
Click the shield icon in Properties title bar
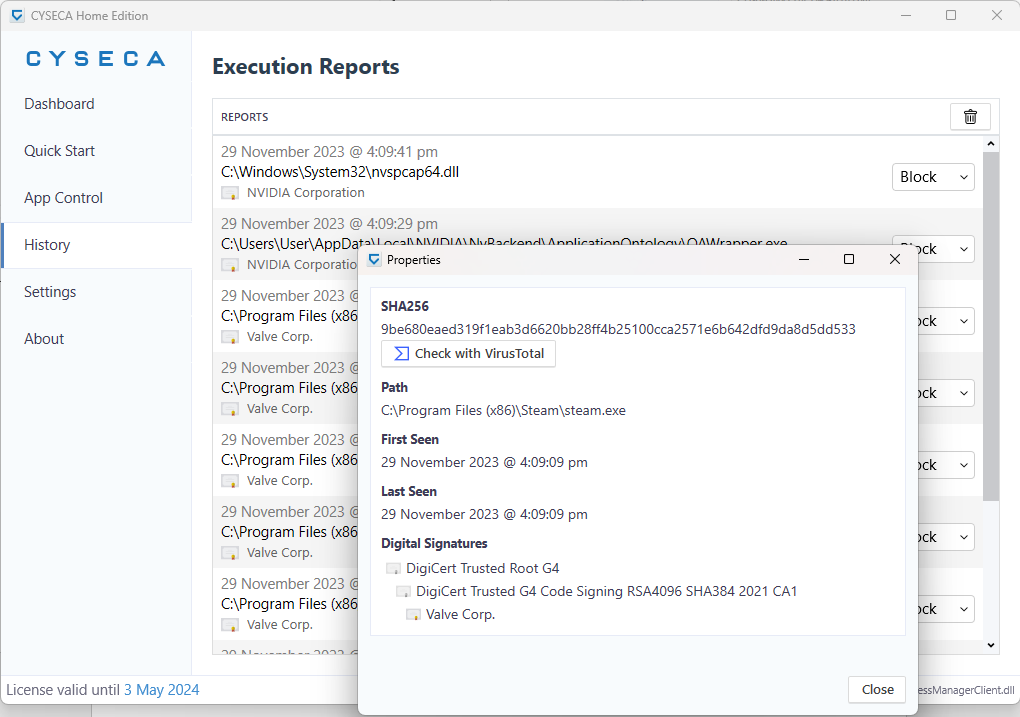pyautogui.click(x=374, y=260)
